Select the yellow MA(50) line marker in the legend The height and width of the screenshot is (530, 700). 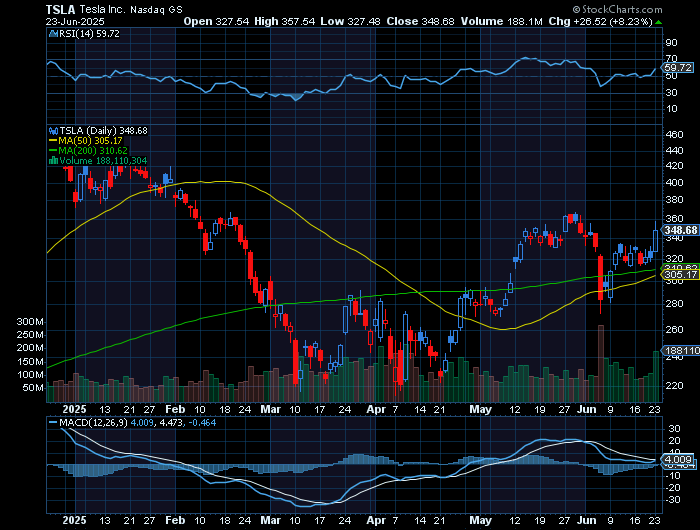coord(53,141)
